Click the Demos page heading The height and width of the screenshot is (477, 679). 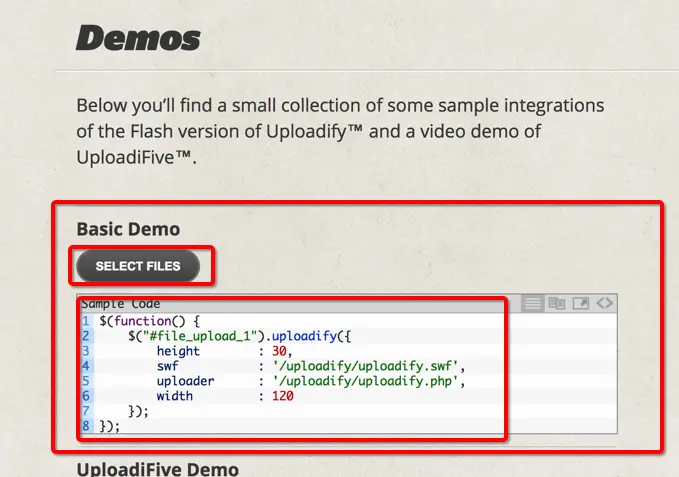click(138, 38)
